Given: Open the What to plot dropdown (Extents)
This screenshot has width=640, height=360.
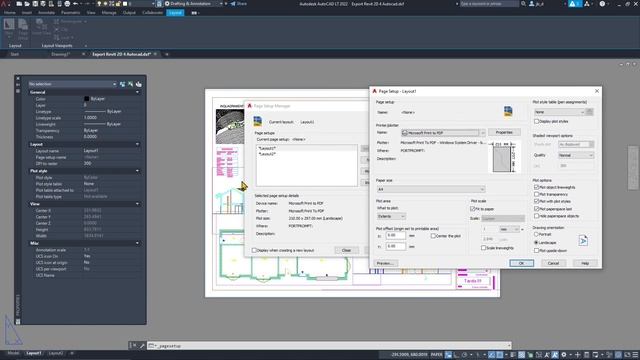Looking at the screenshot, I should tap(391, 216).
